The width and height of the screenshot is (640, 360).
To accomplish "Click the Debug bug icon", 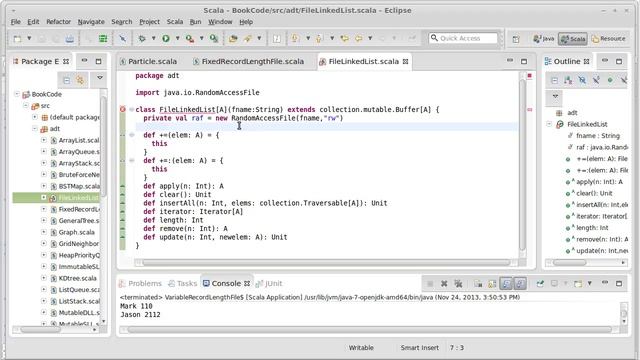I will (x=142, y=38).
